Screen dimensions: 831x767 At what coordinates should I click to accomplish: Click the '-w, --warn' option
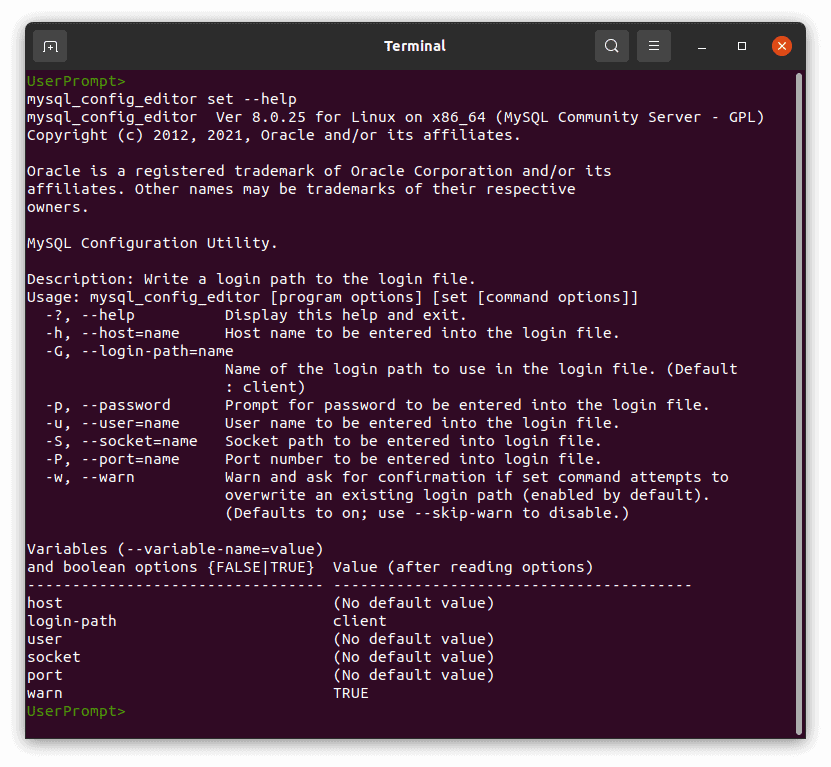point(90,478)
